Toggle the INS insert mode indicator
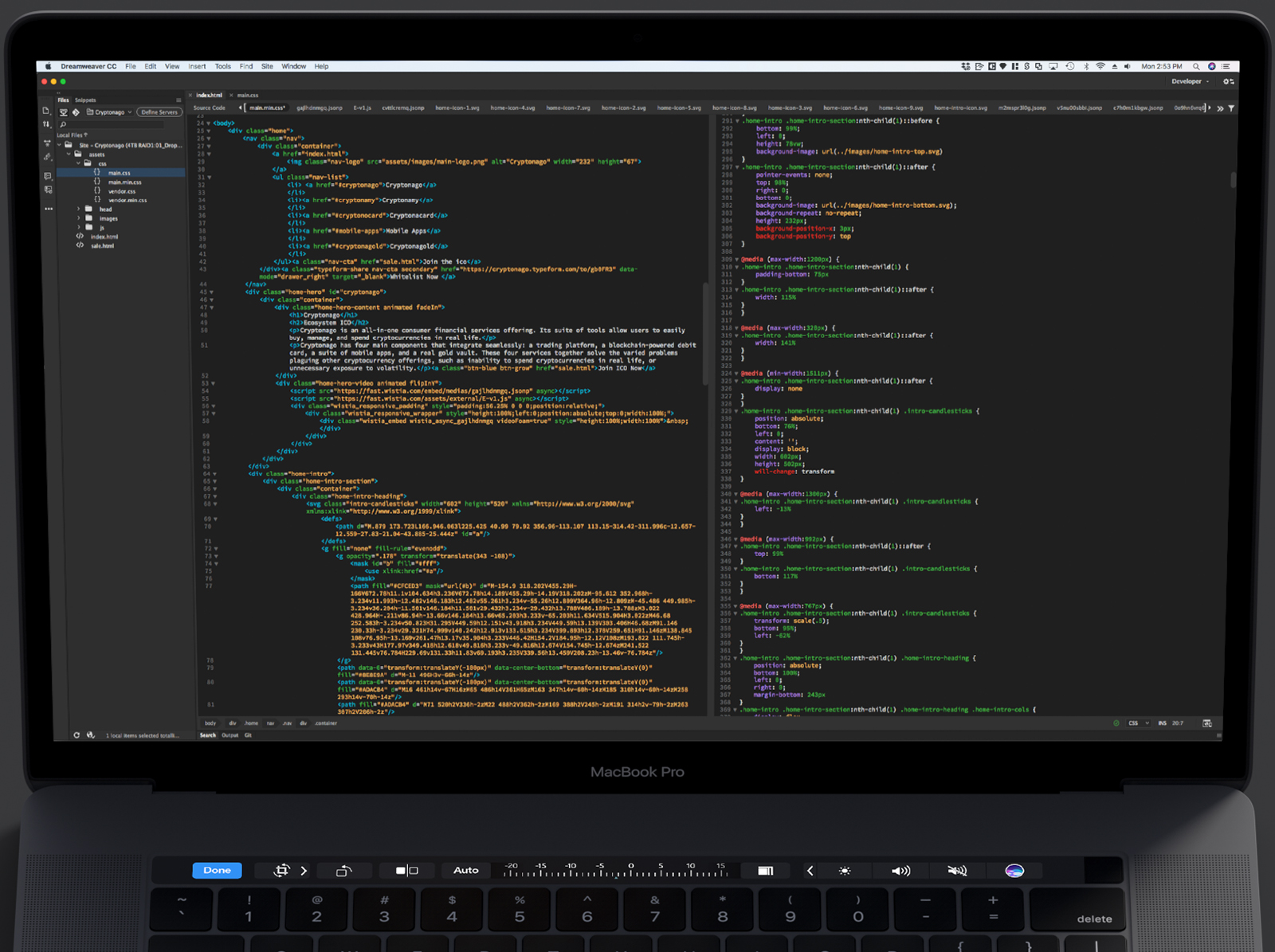 tap(1162, 723)
